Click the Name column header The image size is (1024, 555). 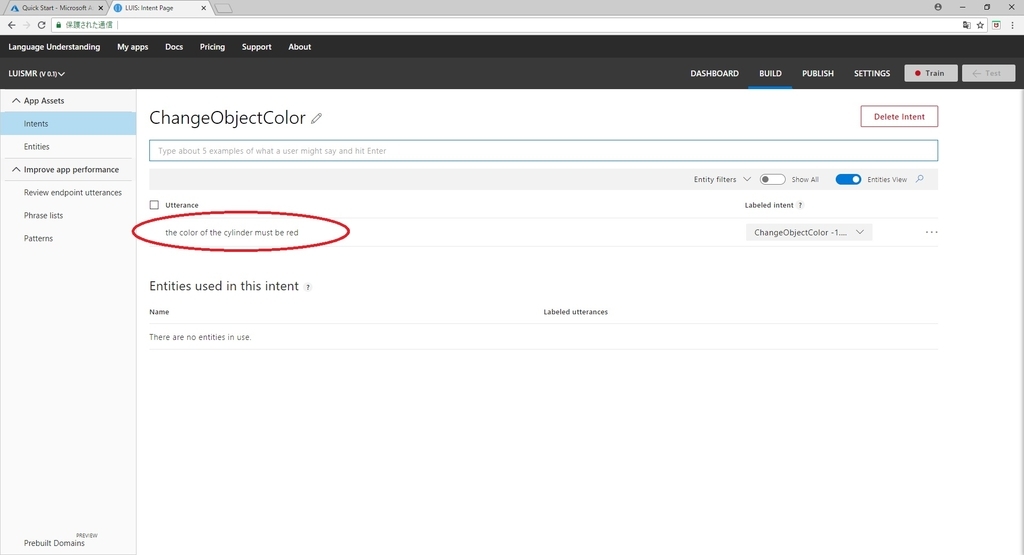159,312
